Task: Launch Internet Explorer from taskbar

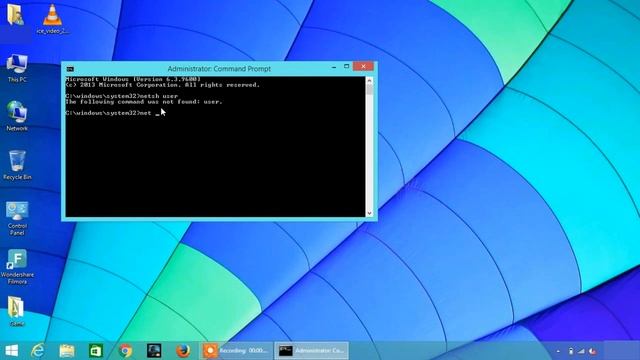Action: coord(38,351)
